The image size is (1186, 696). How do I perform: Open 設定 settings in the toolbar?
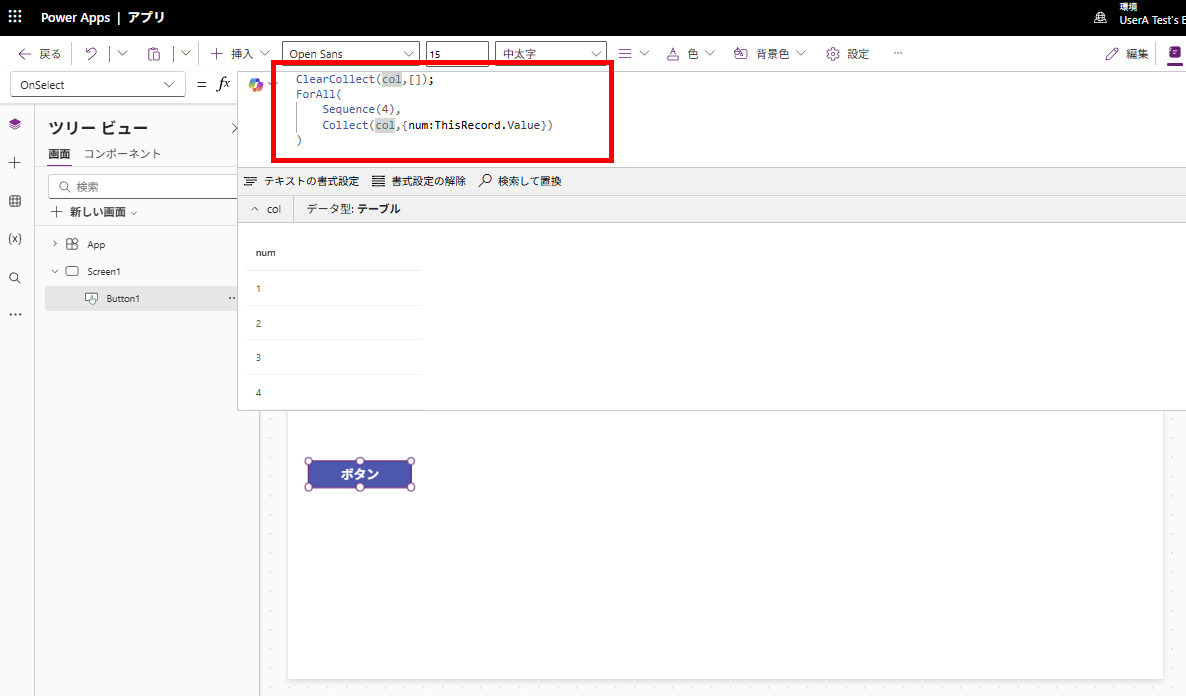click(848, 53)
